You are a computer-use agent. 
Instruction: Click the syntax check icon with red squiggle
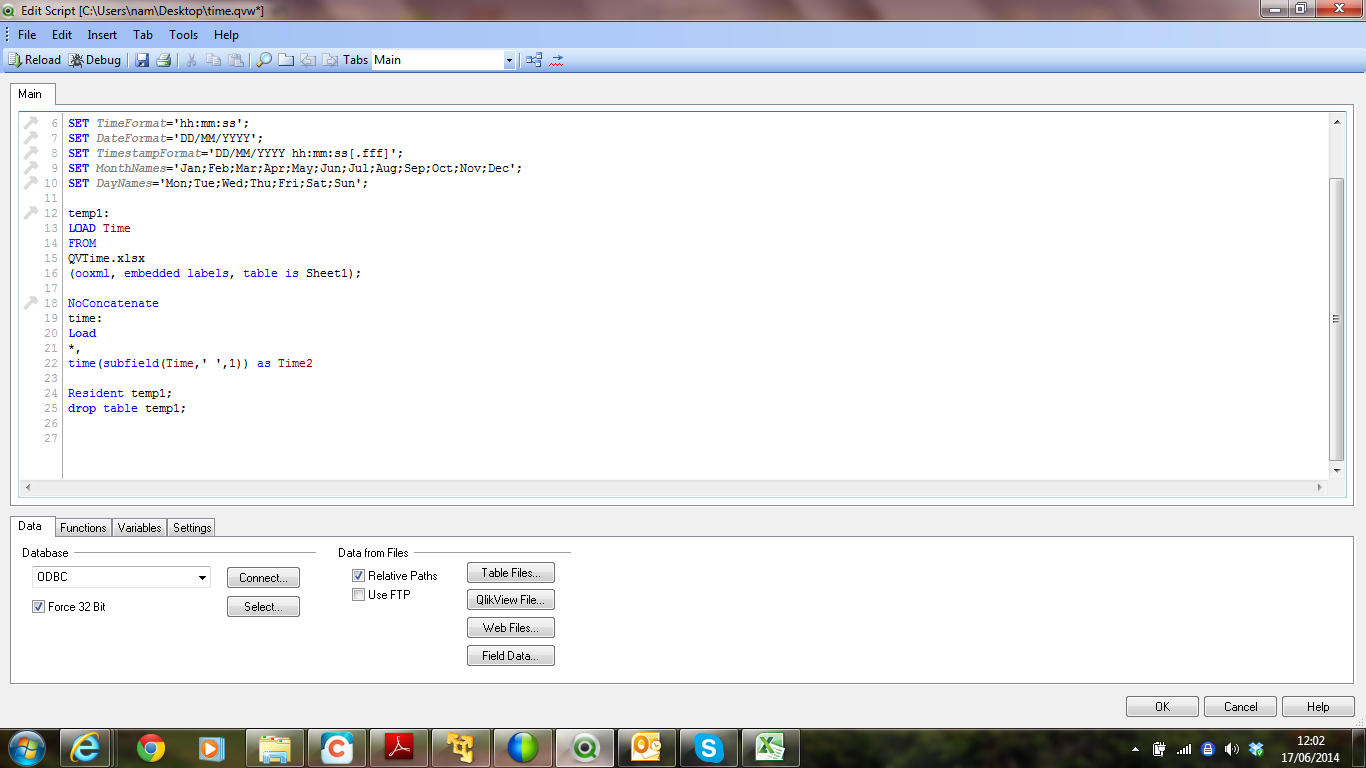pyautogui.click(x=557, y=60)
